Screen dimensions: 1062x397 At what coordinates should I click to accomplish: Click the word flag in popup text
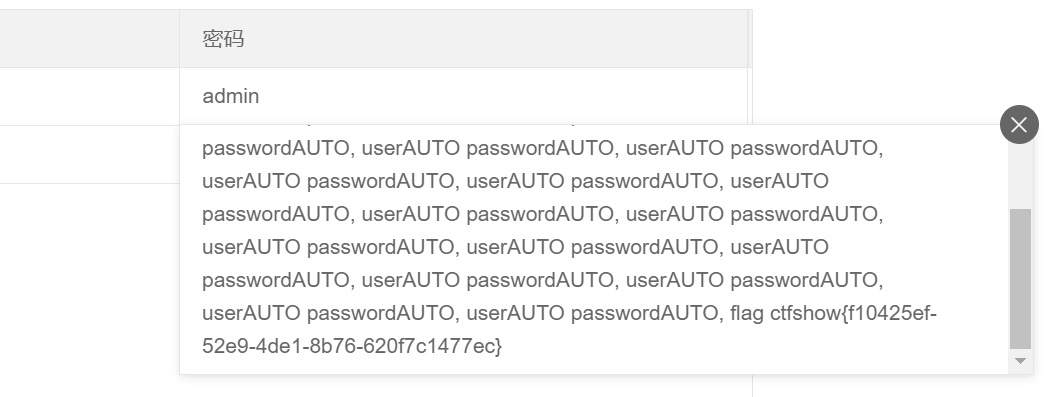click(x=747, y=313)
